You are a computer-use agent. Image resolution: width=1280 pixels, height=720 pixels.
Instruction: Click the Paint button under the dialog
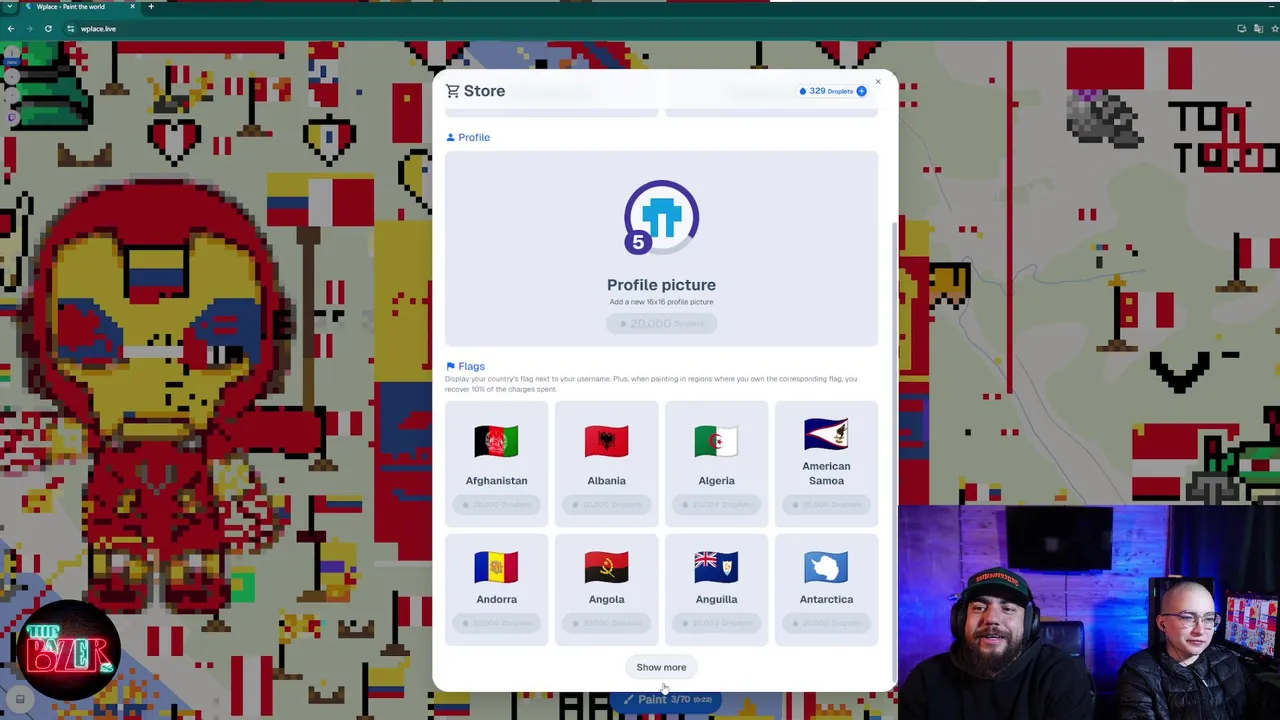click(x=668, y=699)
